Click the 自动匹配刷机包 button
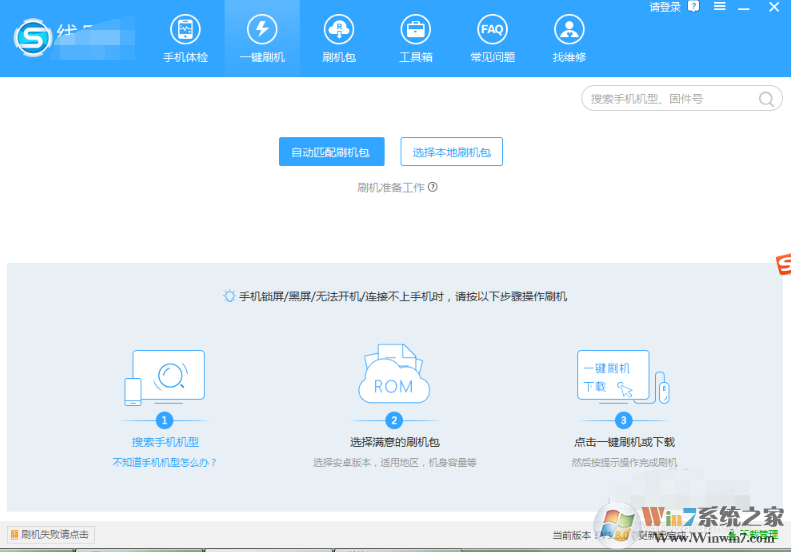Viewport: 791px width, 552px height. [330, 152]
